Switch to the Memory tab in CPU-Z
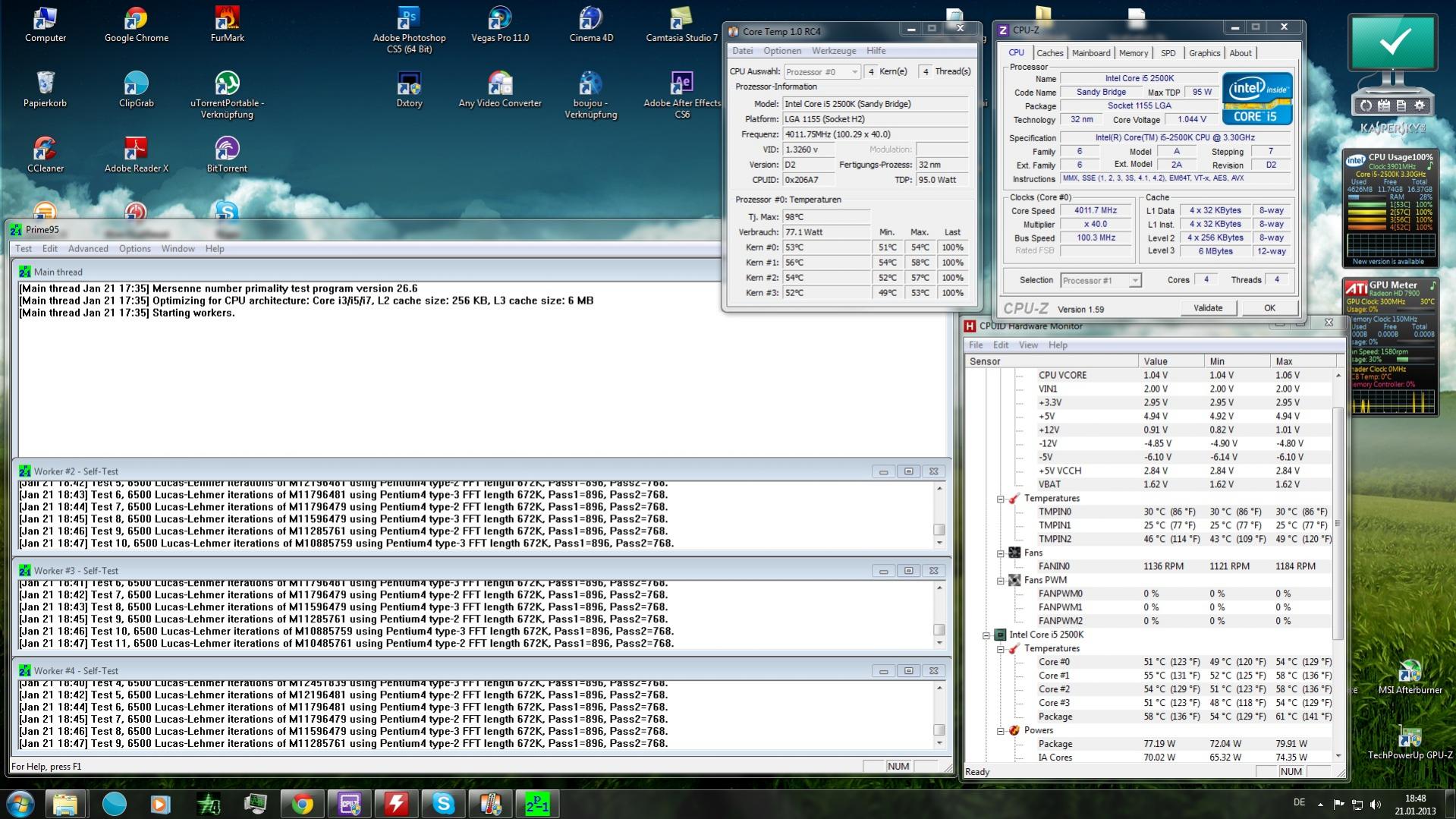The height and width of the screenshot is (819, 1456). [1134, 53]
